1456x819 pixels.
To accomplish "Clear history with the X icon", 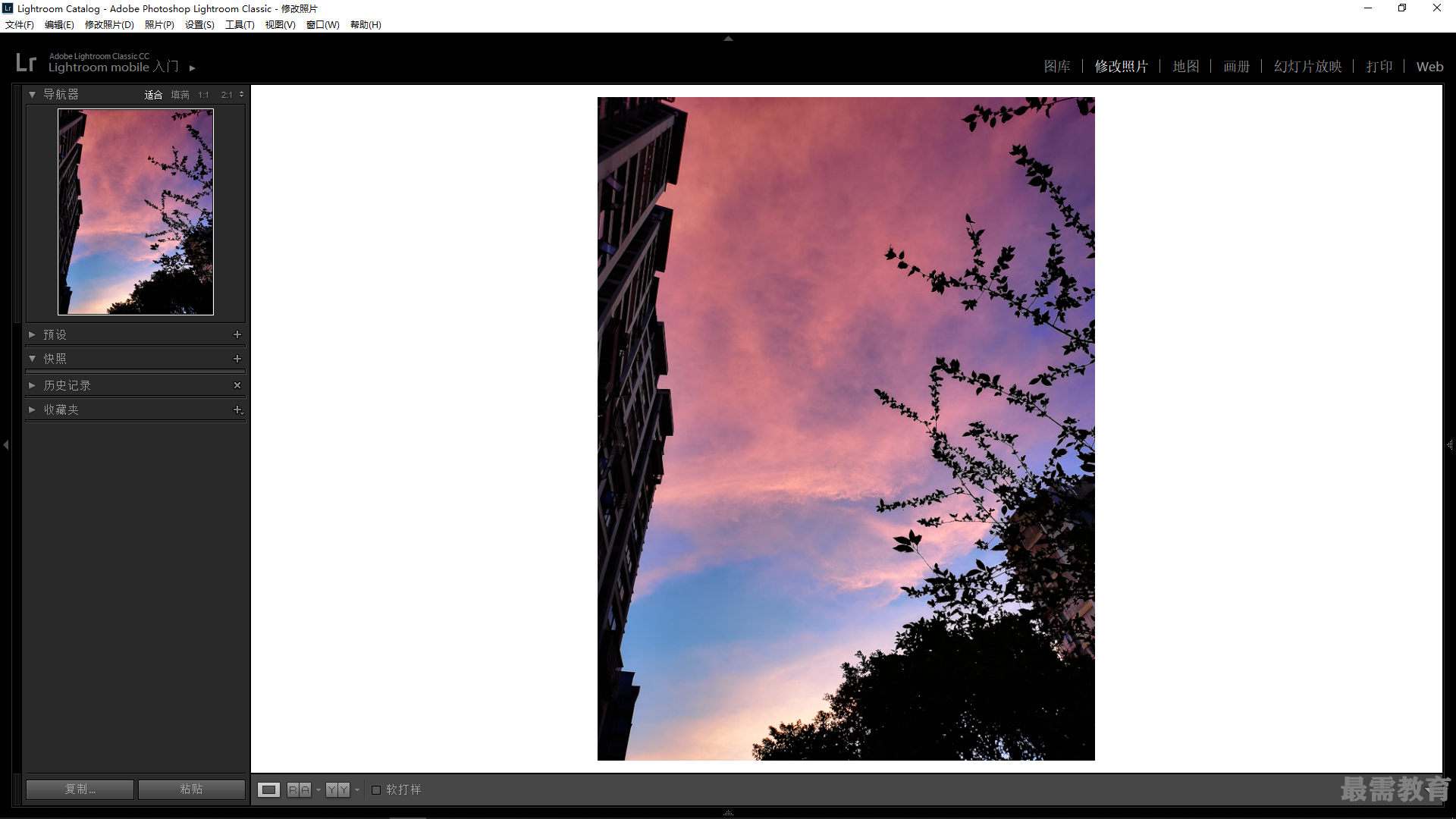I will click(237, 385).
